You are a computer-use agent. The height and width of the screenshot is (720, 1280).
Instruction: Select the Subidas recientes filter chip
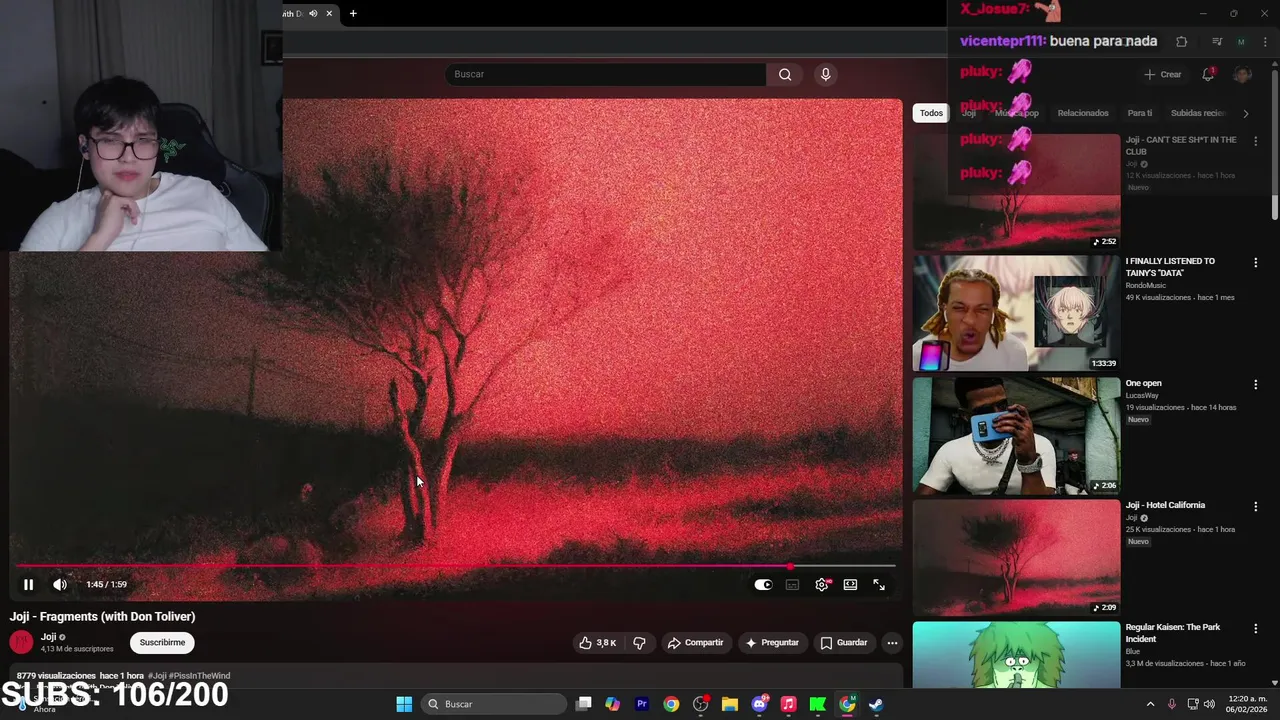pyautogui.click(x=1198, y=113)
